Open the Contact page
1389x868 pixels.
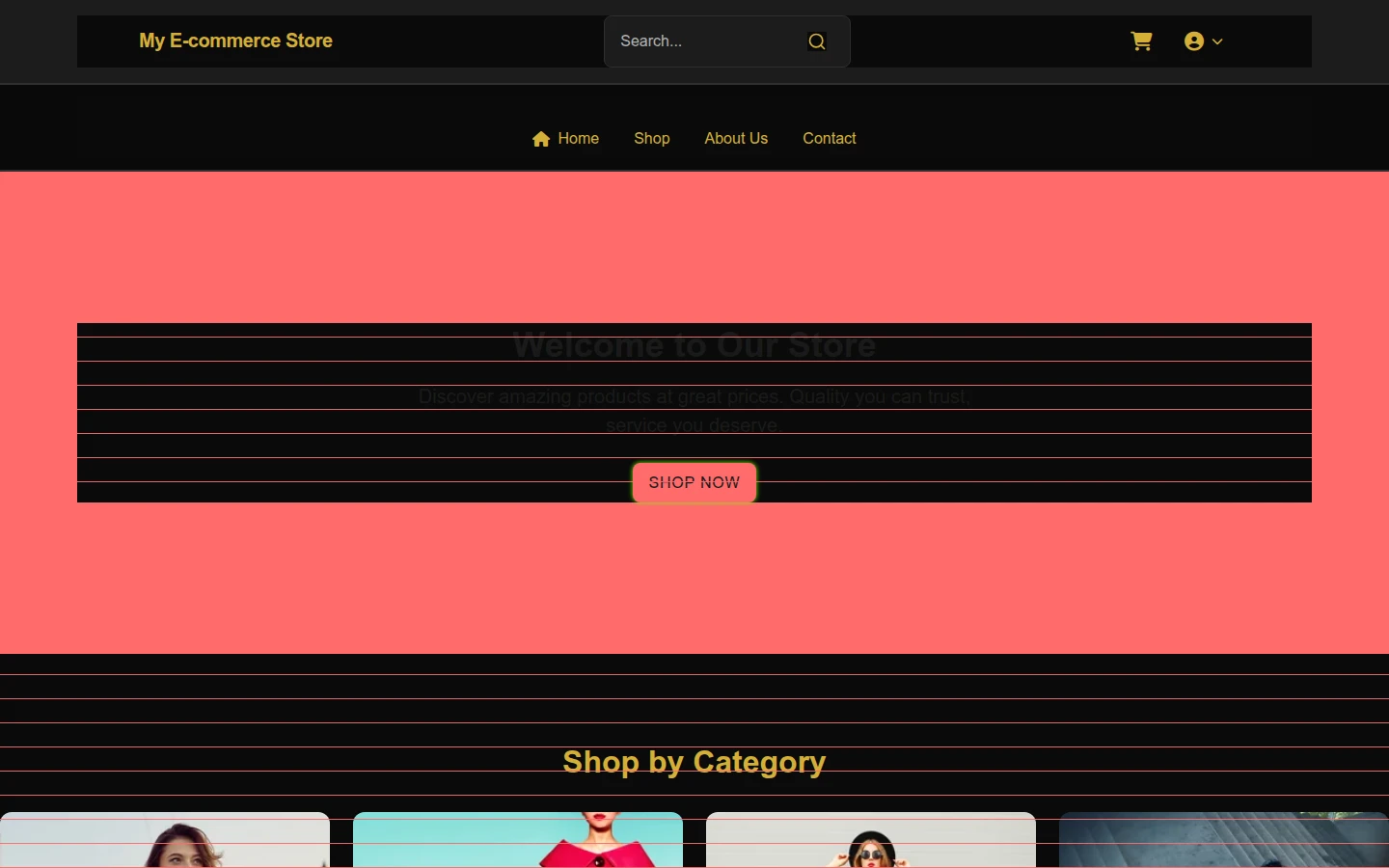[830, 138]
